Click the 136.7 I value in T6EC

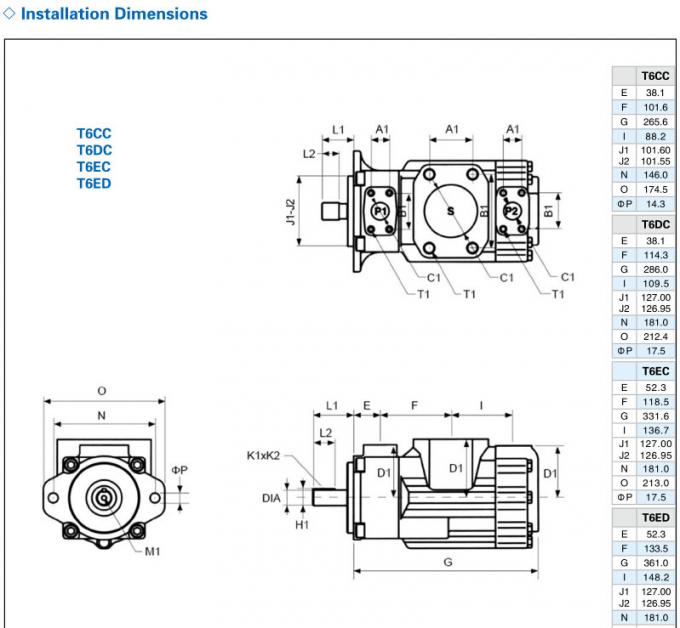tap(655, 431)
